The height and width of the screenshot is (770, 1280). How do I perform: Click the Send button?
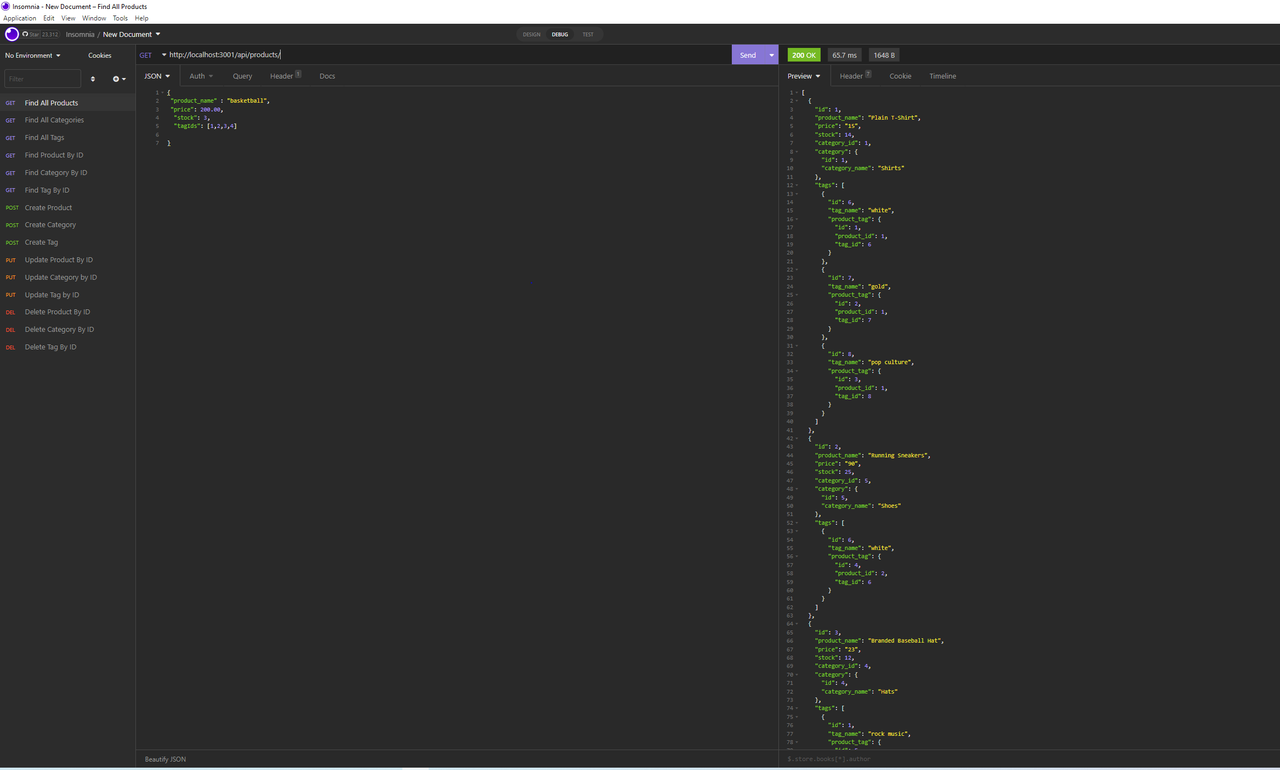coord(748,55)
